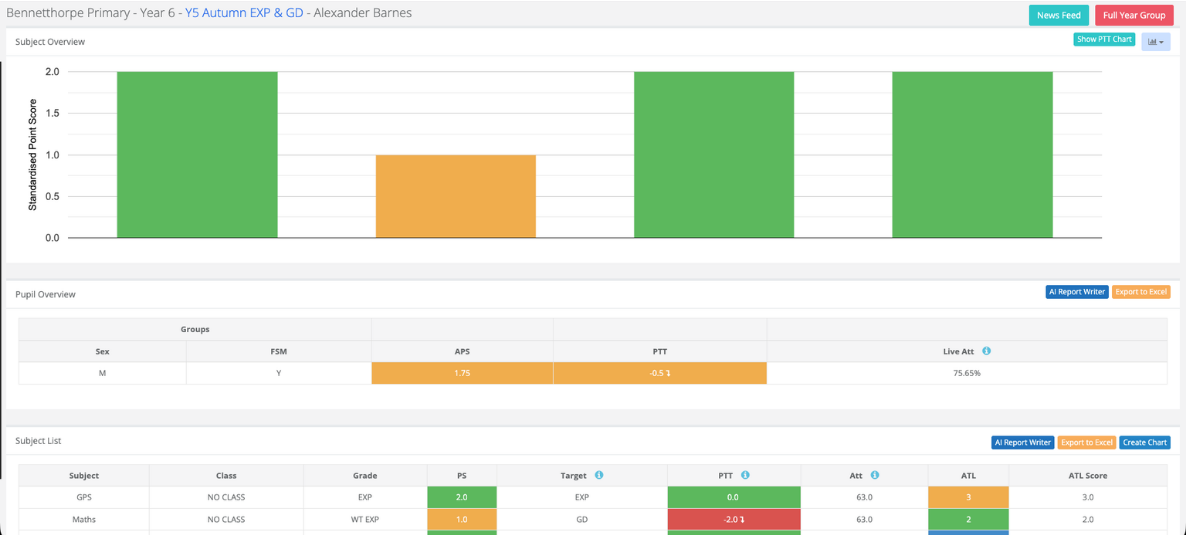Click the Subject Overview panel title
Viewport: 1187px width, 535px height.
click(x=50, y=42)
